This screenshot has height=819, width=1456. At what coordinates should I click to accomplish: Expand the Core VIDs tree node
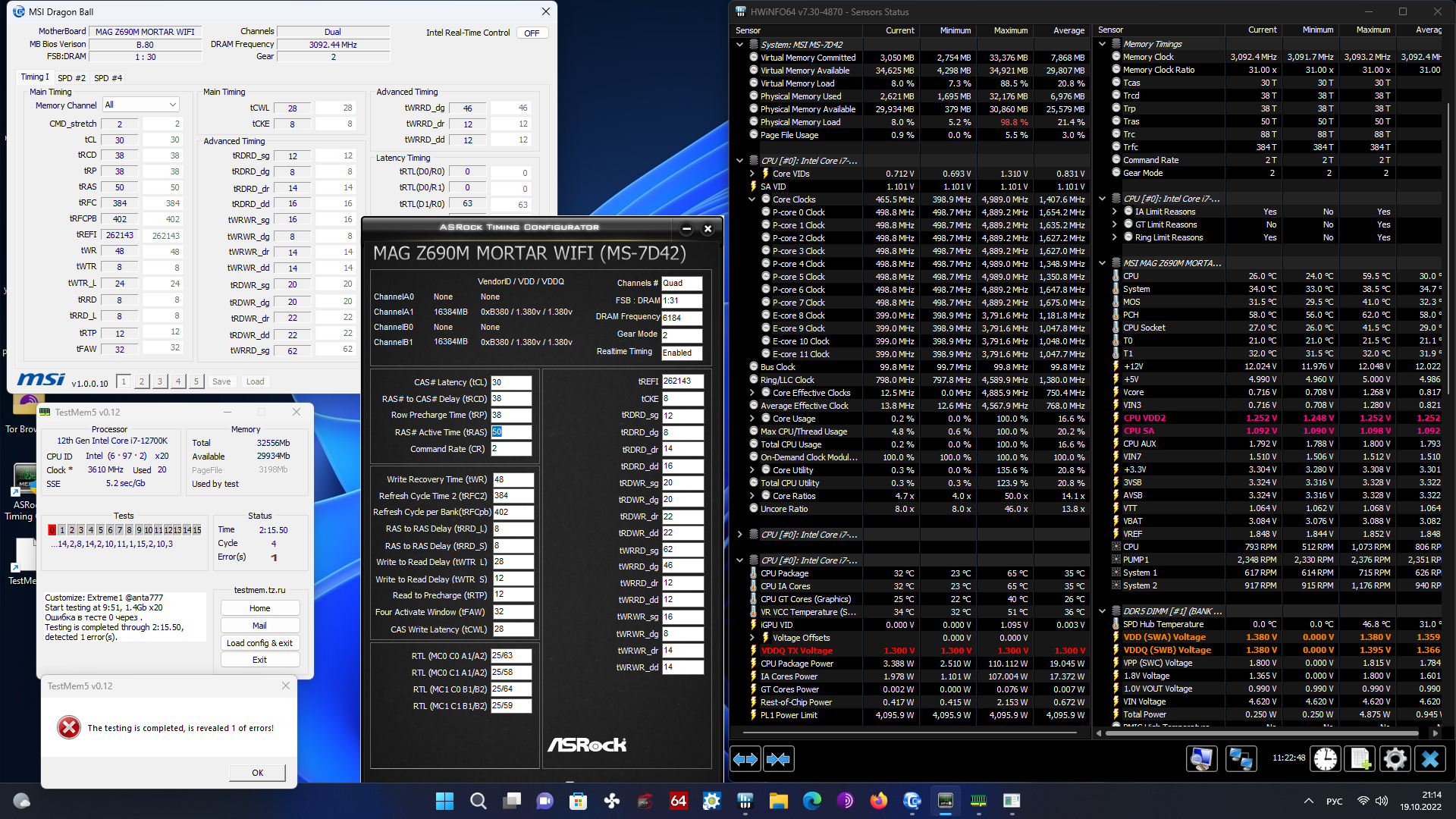click(x=752, y=174)
